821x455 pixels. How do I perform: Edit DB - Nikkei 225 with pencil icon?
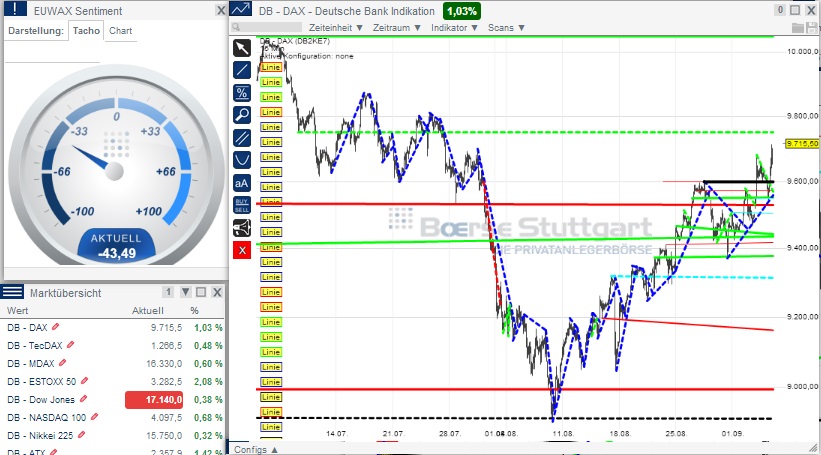[81, 435]
